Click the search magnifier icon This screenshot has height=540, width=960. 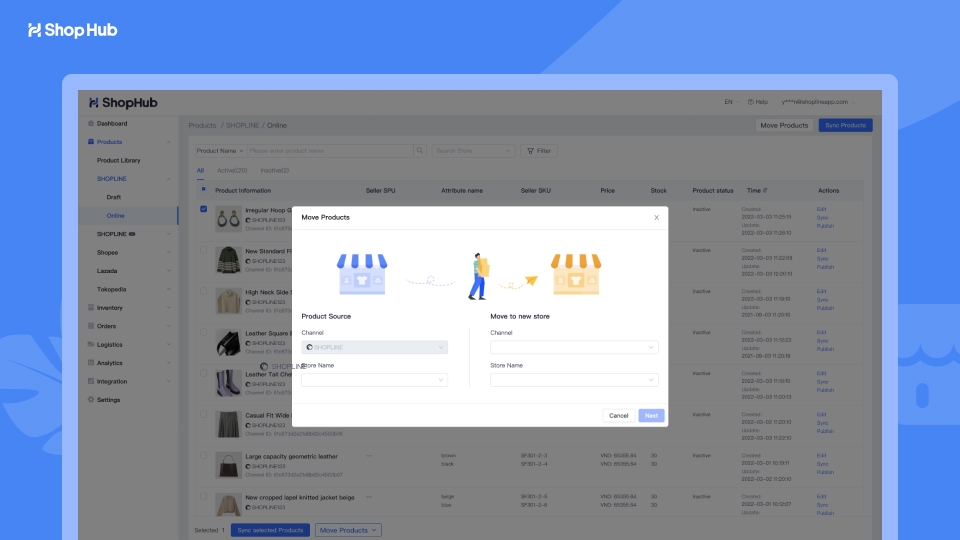click(x=420, y=151)
